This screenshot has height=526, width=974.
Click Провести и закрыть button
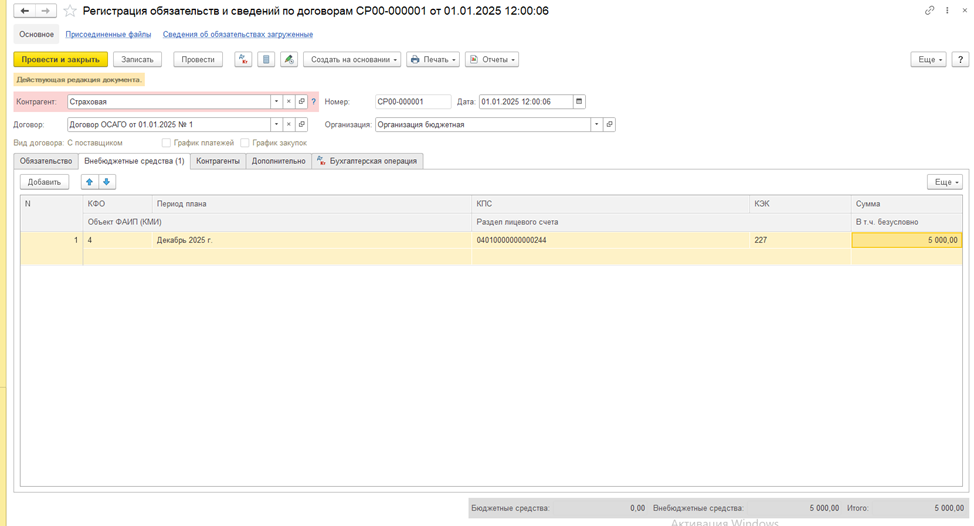[x=60, y=60]
